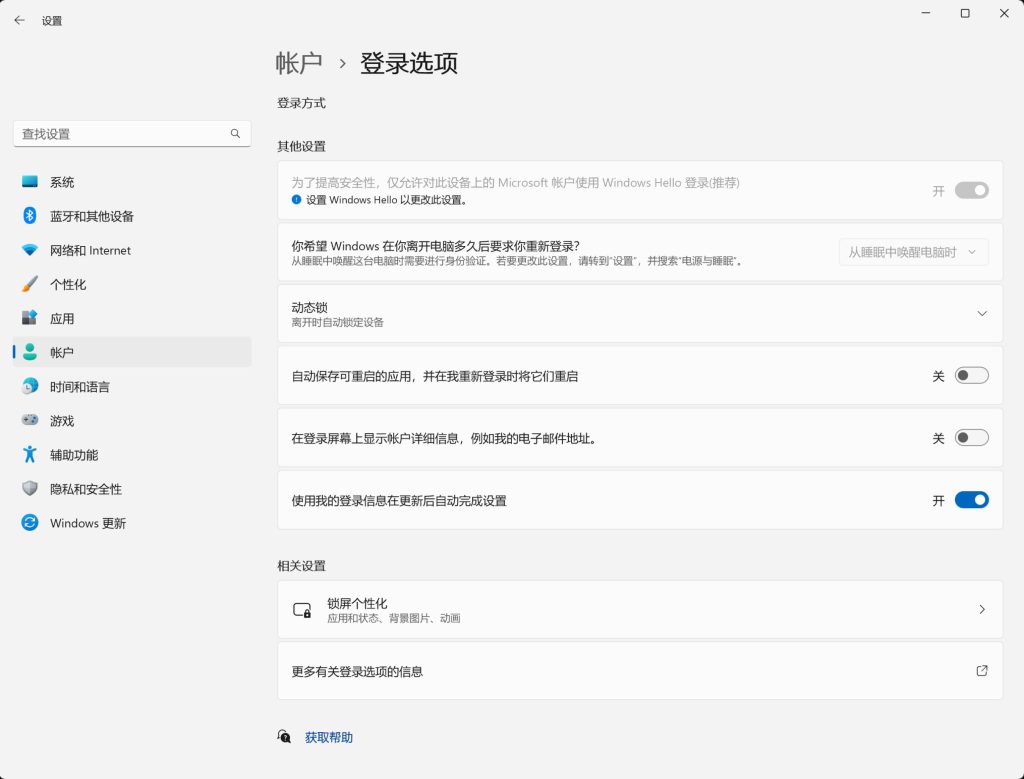Open Windows 更新 page
The height and width of the screenshot is (779, 1024).
132,522
